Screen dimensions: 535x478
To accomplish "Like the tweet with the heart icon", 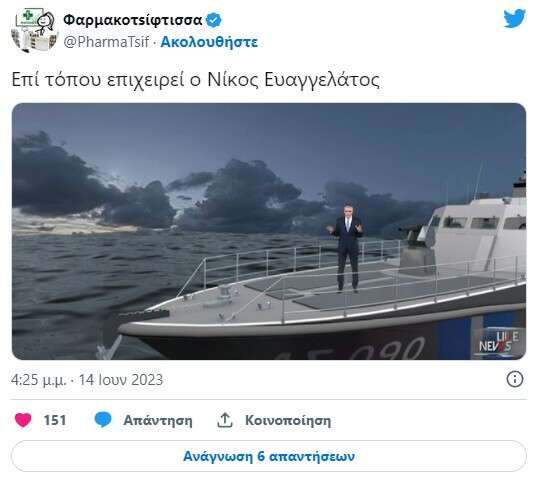I will click(x=23, y=420).
